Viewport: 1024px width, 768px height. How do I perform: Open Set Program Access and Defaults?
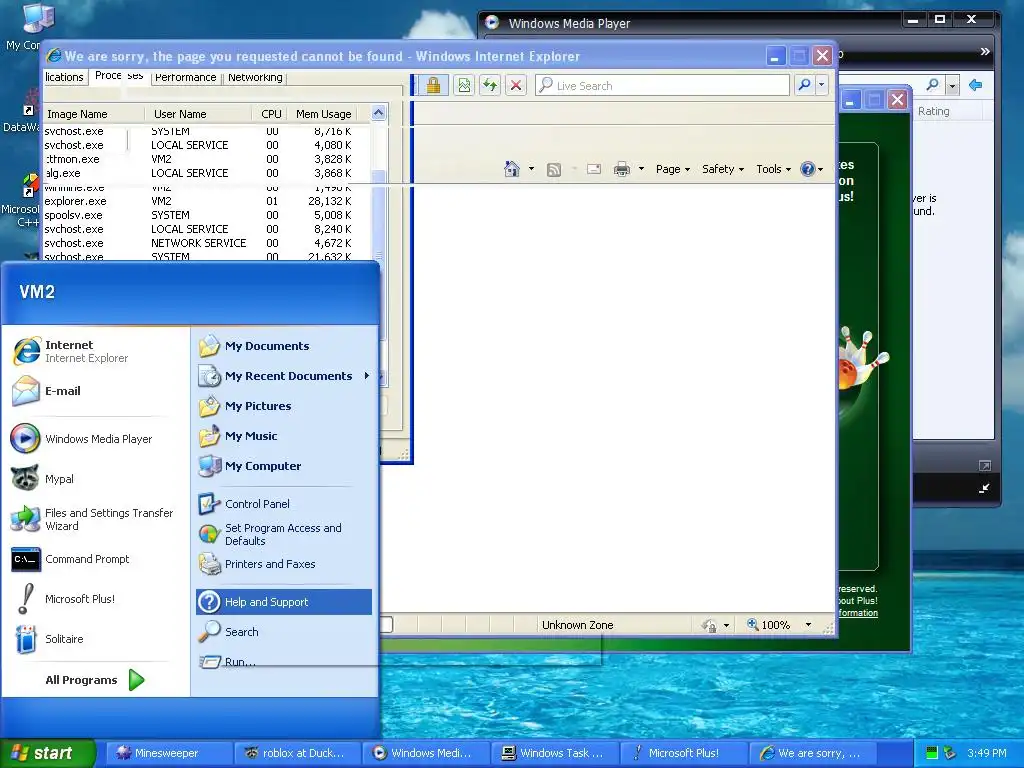tap(284, 534)
